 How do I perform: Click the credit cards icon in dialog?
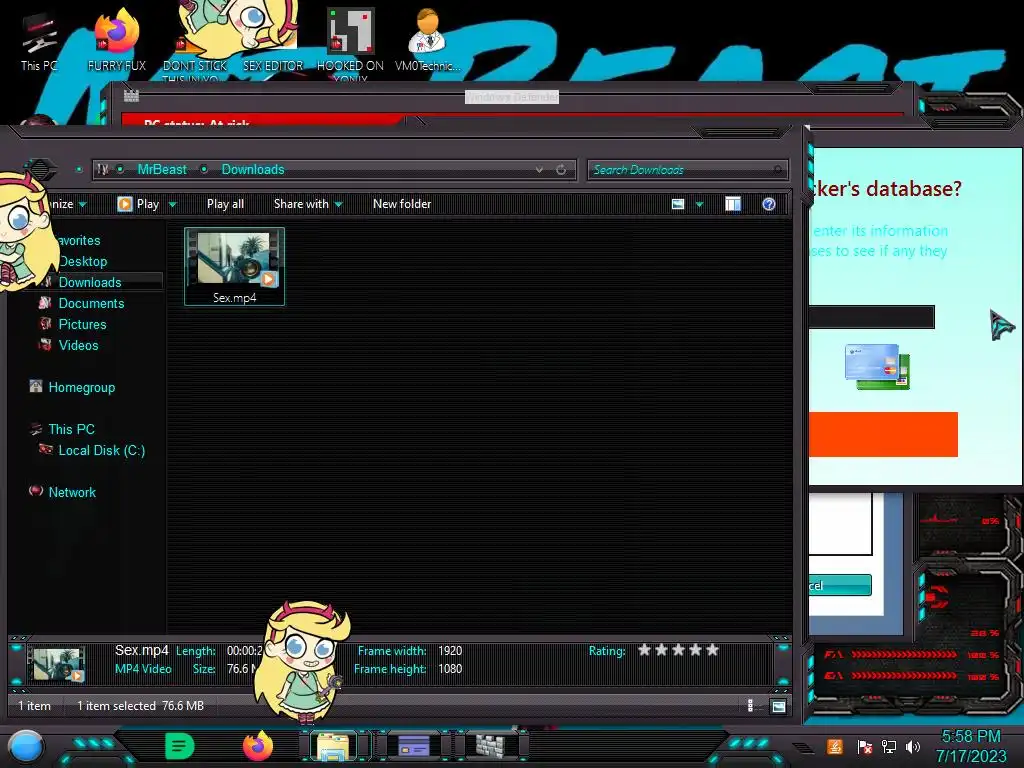click(877, 366)
